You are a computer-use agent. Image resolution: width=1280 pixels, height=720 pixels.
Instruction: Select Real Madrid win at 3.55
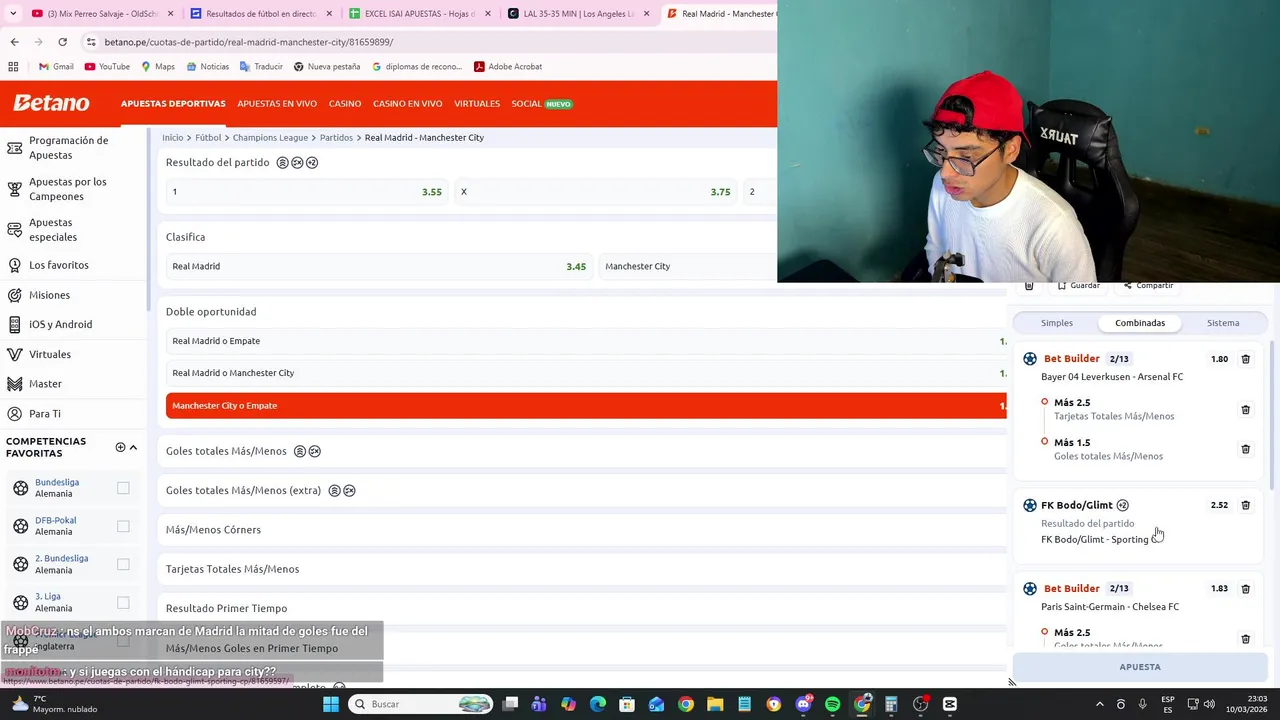tap(307, 192)
